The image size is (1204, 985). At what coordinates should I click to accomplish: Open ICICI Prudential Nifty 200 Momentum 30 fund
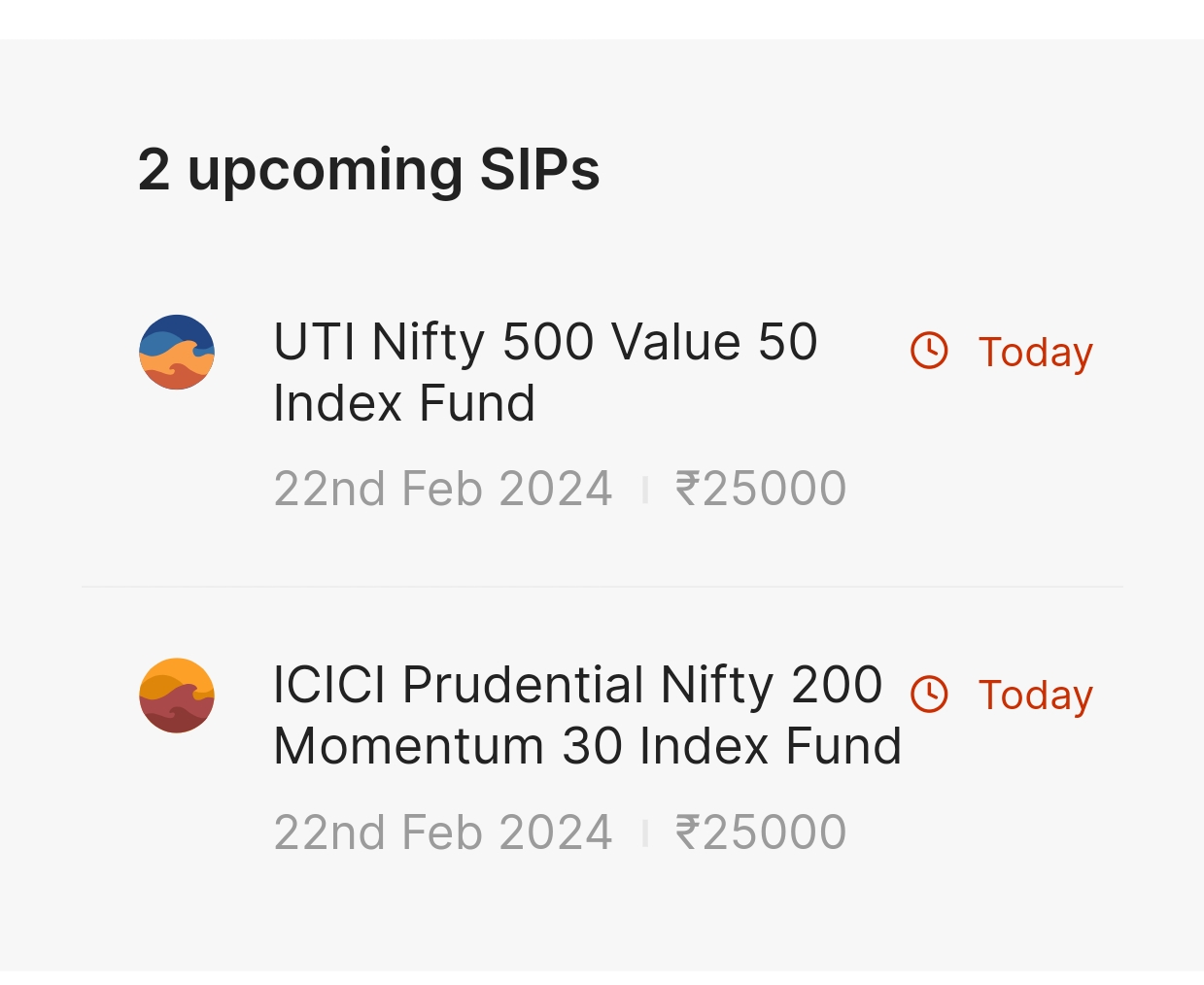[587, 715]
